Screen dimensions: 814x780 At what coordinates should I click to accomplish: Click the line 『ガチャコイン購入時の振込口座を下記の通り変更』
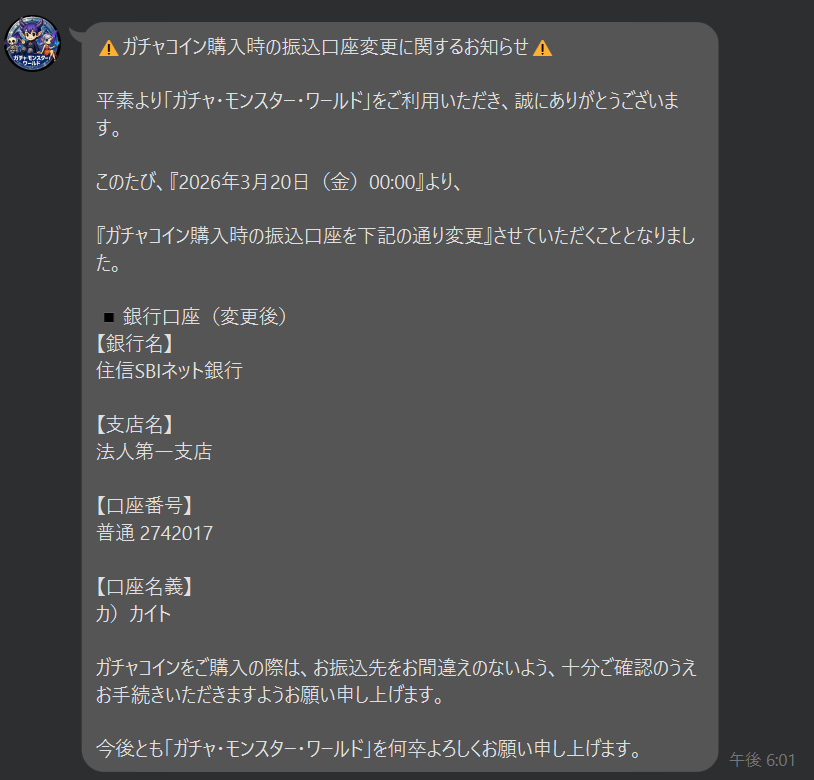[x=294, y=236]
